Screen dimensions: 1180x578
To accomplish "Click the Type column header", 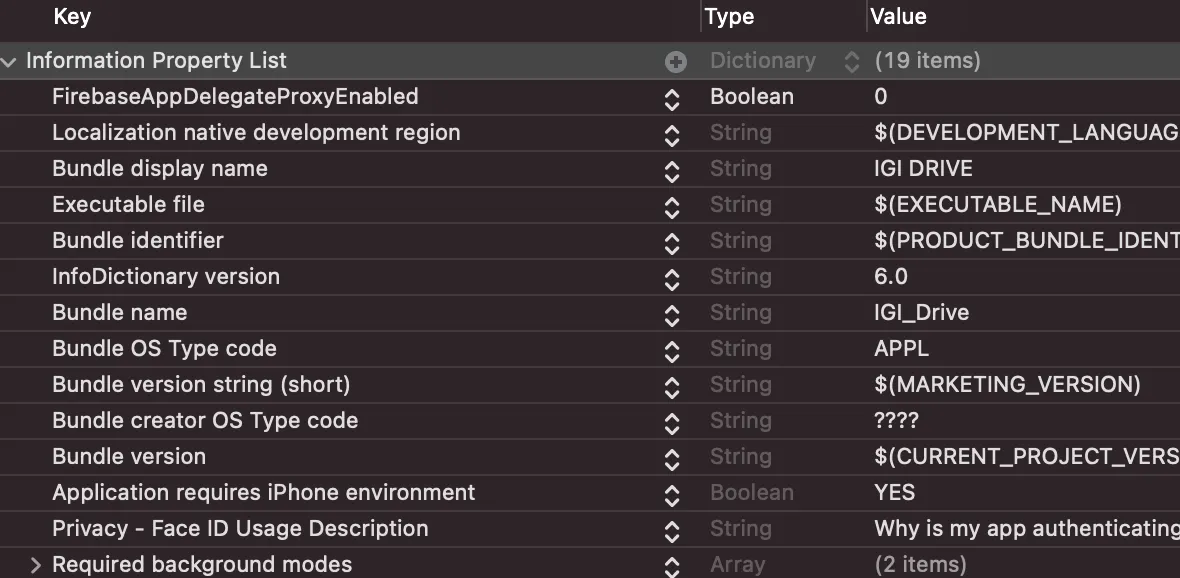I will pos(729,17).
